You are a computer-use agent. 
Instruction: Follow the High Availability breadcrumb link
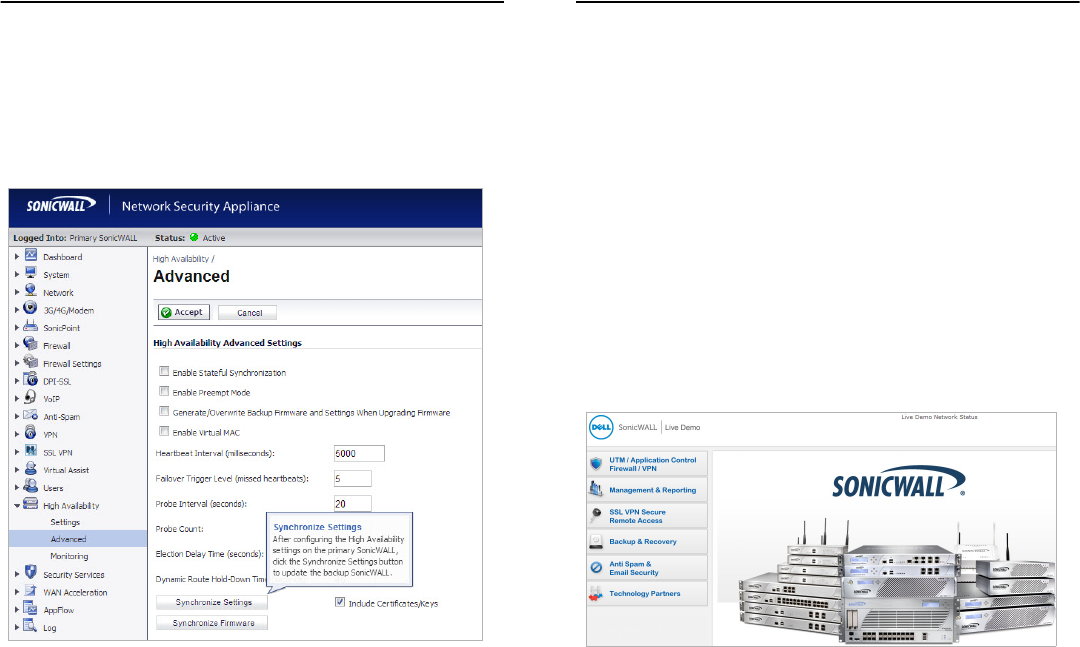tap(180, 259)
